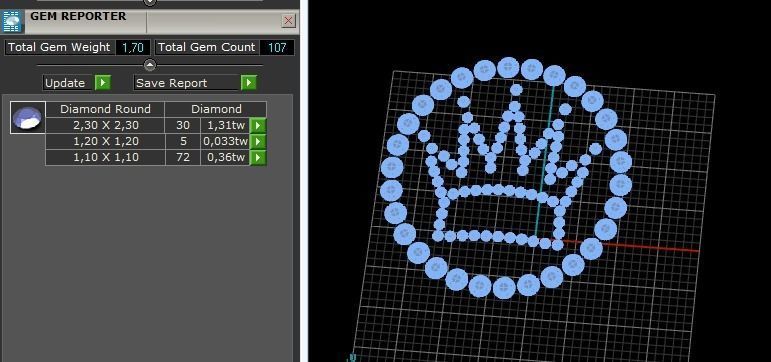The image size is (771, 362).
Task: Select the 1,20 X 1,20 size cell
Action: pos(105,141)
